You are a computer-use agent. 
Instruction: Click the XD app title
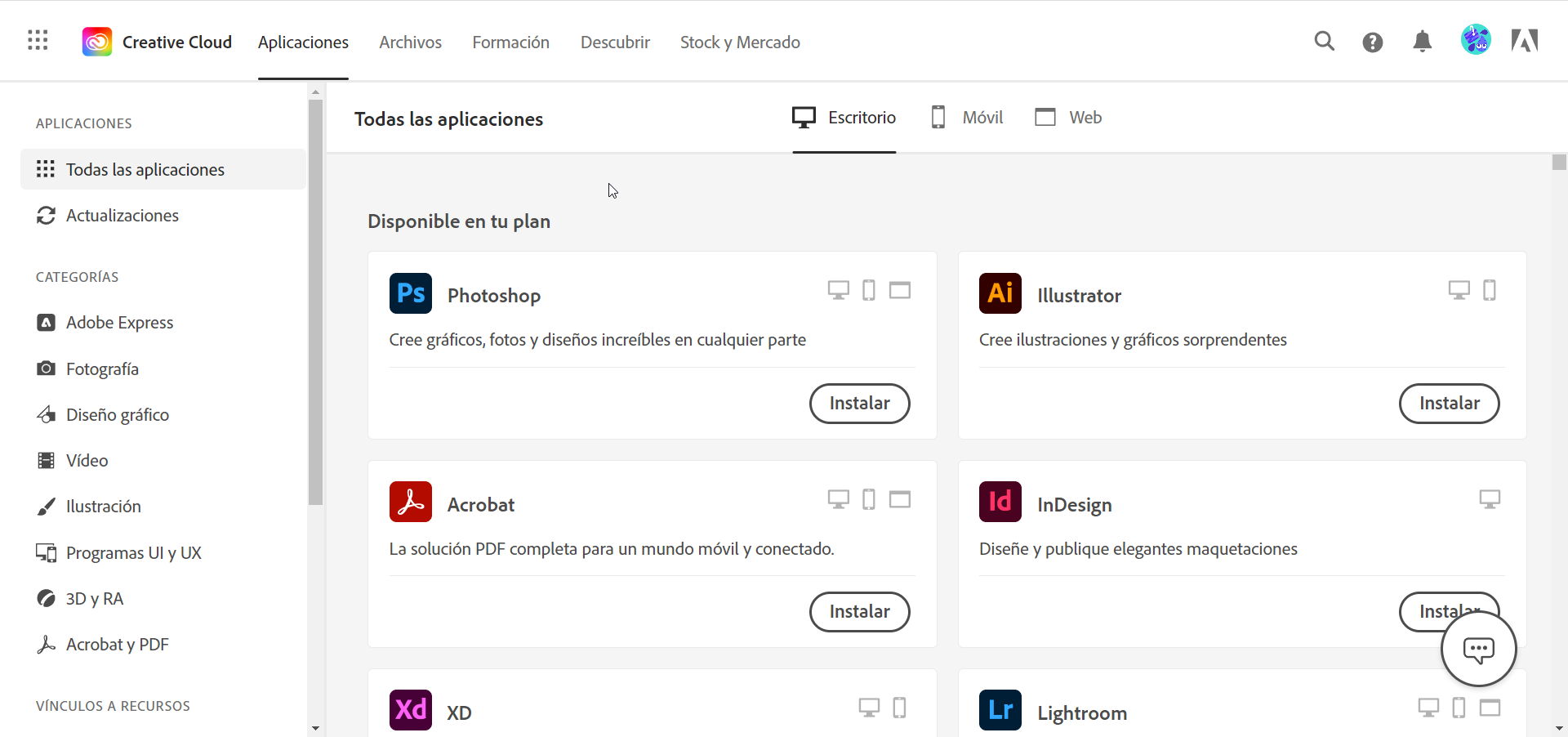tap(459, 713)
